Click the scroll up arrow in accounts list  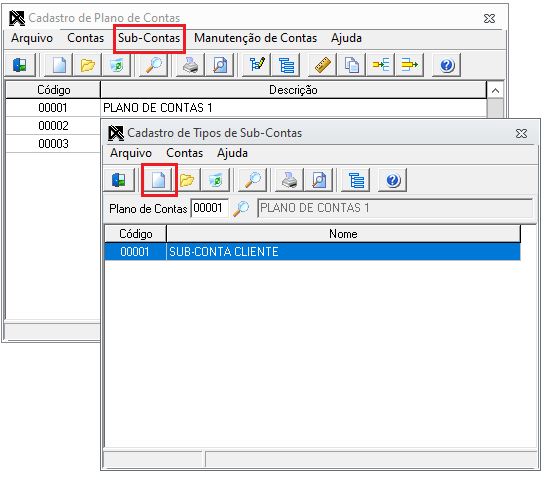[495, 90]
